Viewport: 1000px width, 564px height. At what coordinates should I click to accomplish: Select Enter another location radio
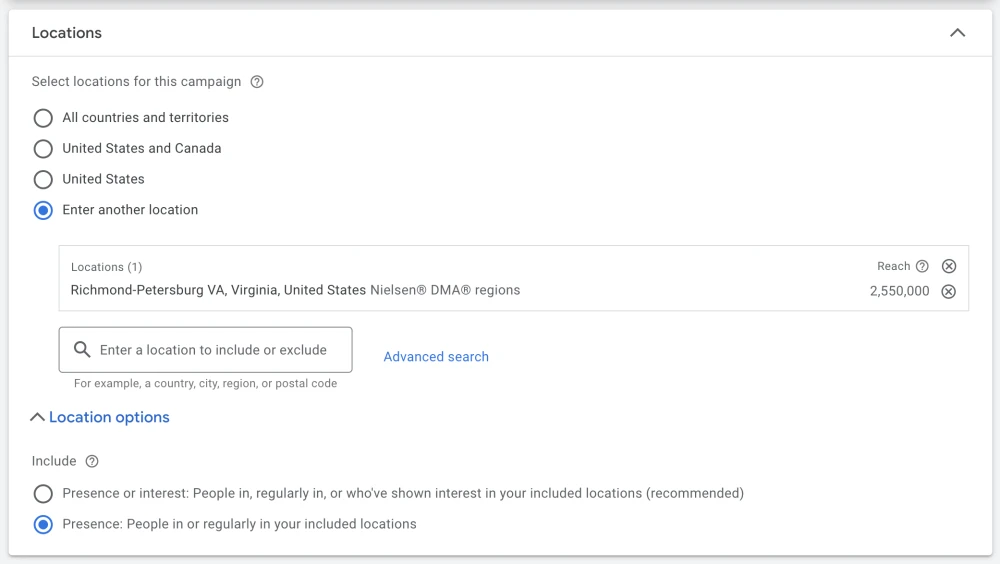[x=43, y=210]
